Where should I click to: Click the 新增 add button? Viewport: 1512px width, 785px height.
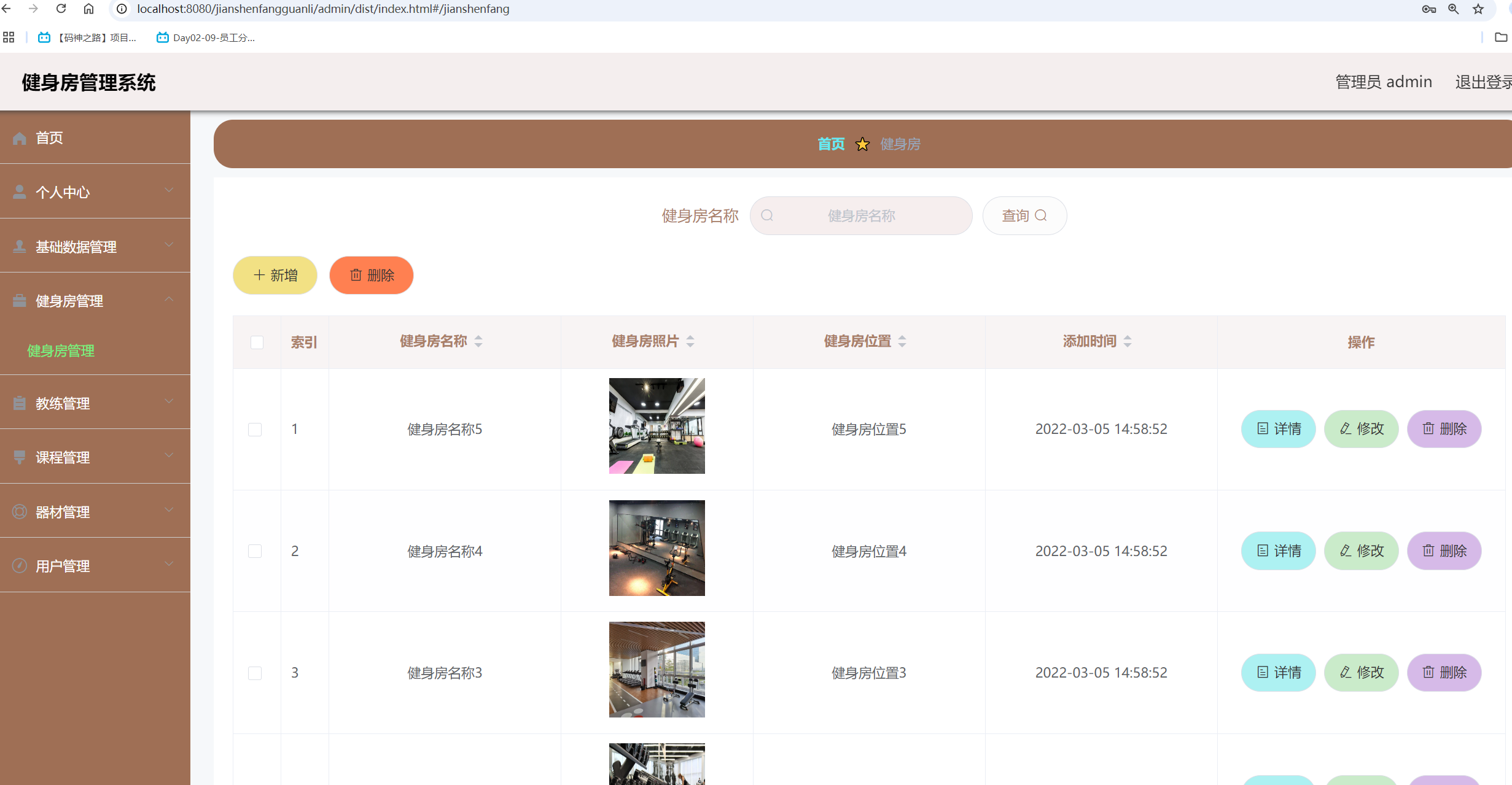[x=275, y=275]
